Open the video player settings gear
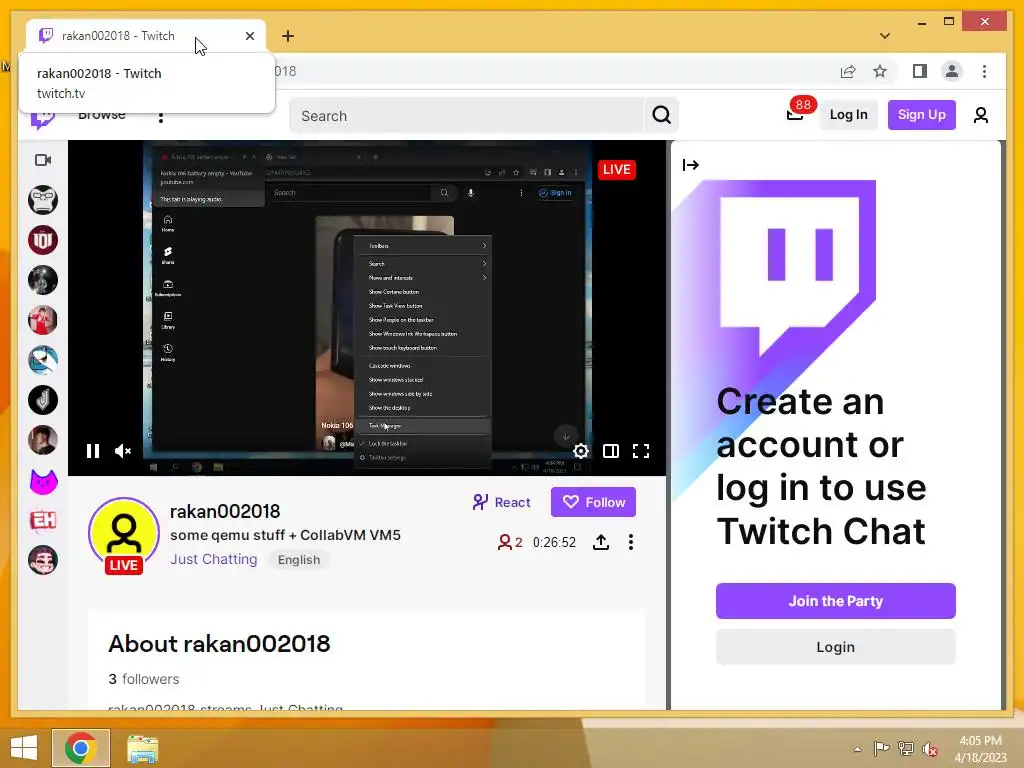Viewport: 1024px width, 768px height. click(x=581, y=451)
